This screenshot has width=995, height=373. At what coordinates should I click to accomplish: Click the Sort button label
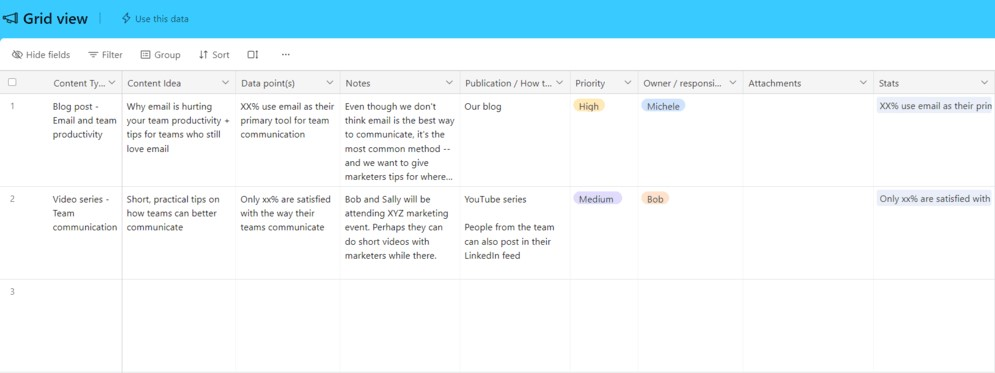pos(221,55)
